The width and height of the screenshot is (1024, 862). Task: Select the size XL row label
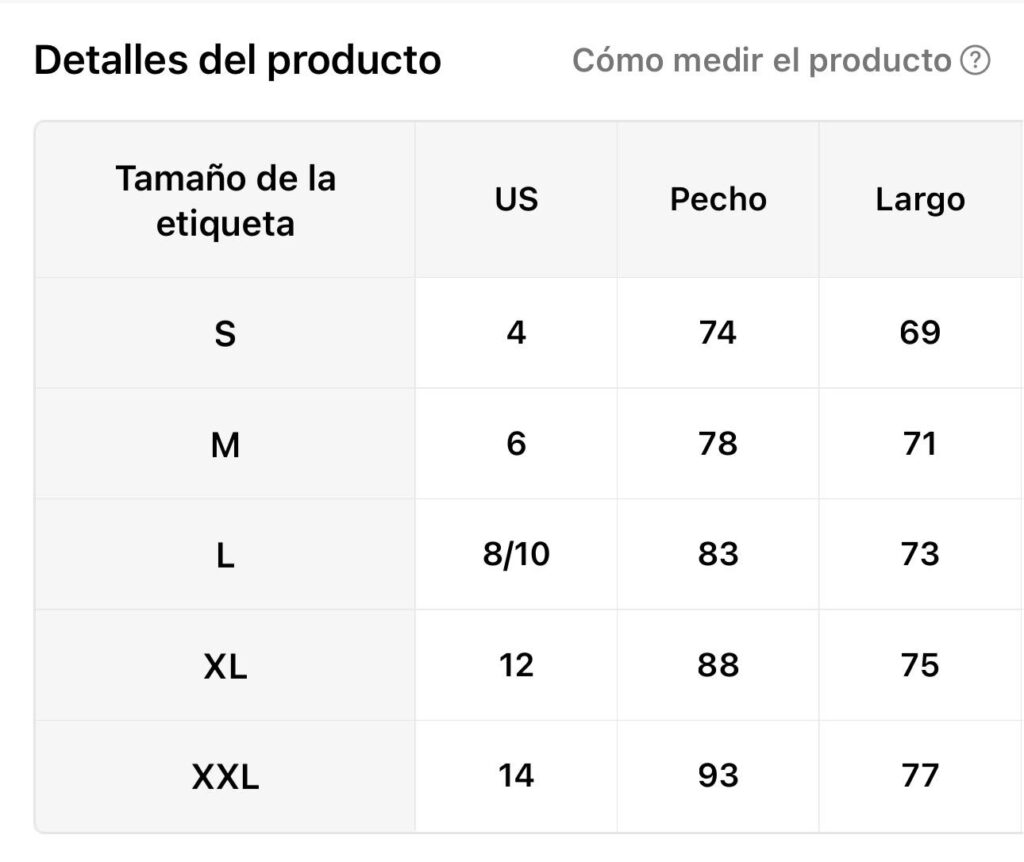point(225,665)
